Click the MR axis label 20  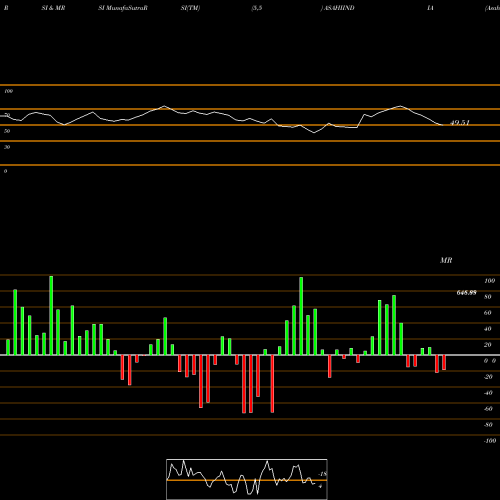point(488,345)
